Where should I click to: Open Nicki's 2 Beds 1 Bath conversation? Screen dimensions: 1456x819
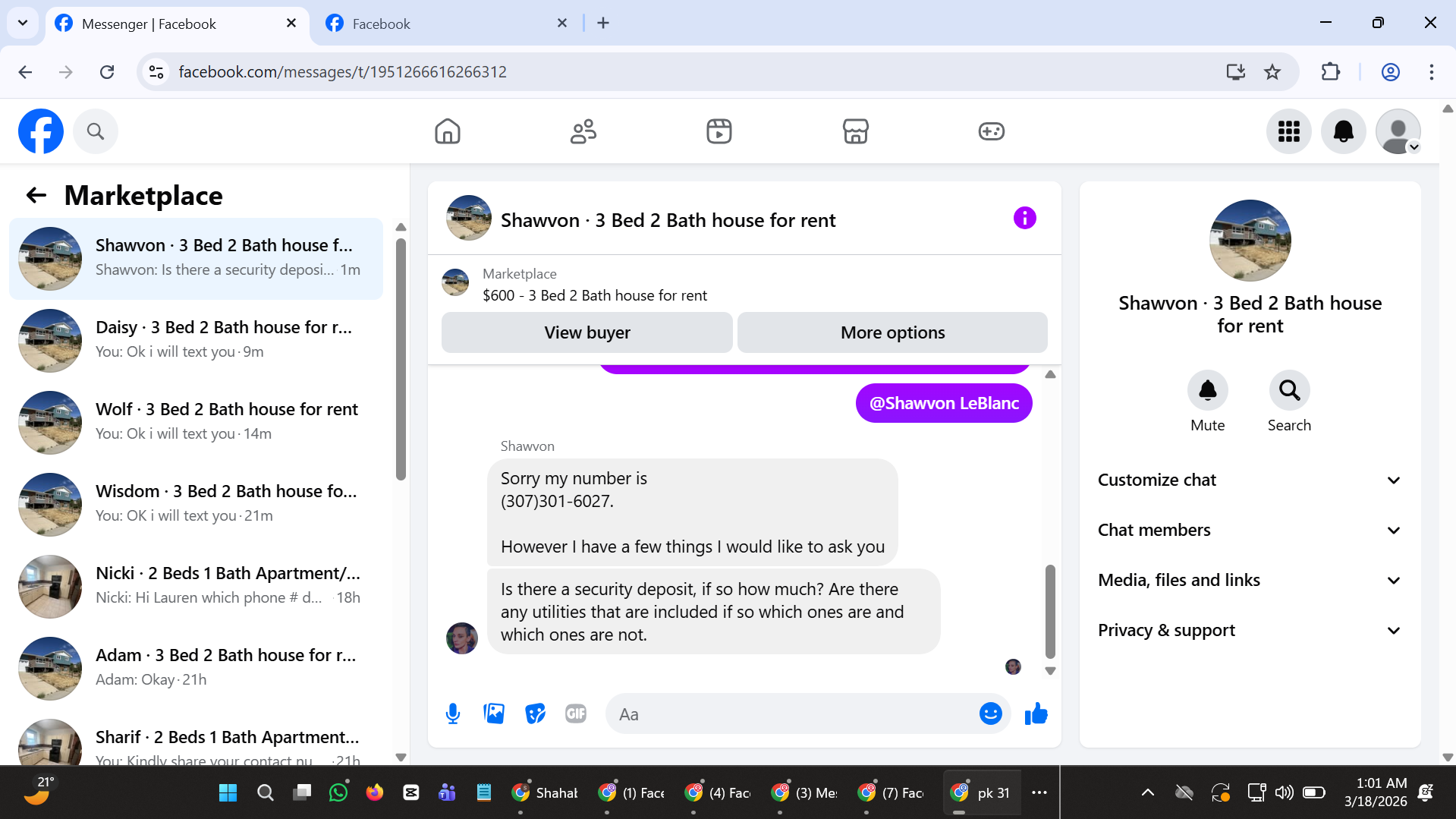pyautogui.click(x=196, y=587)
